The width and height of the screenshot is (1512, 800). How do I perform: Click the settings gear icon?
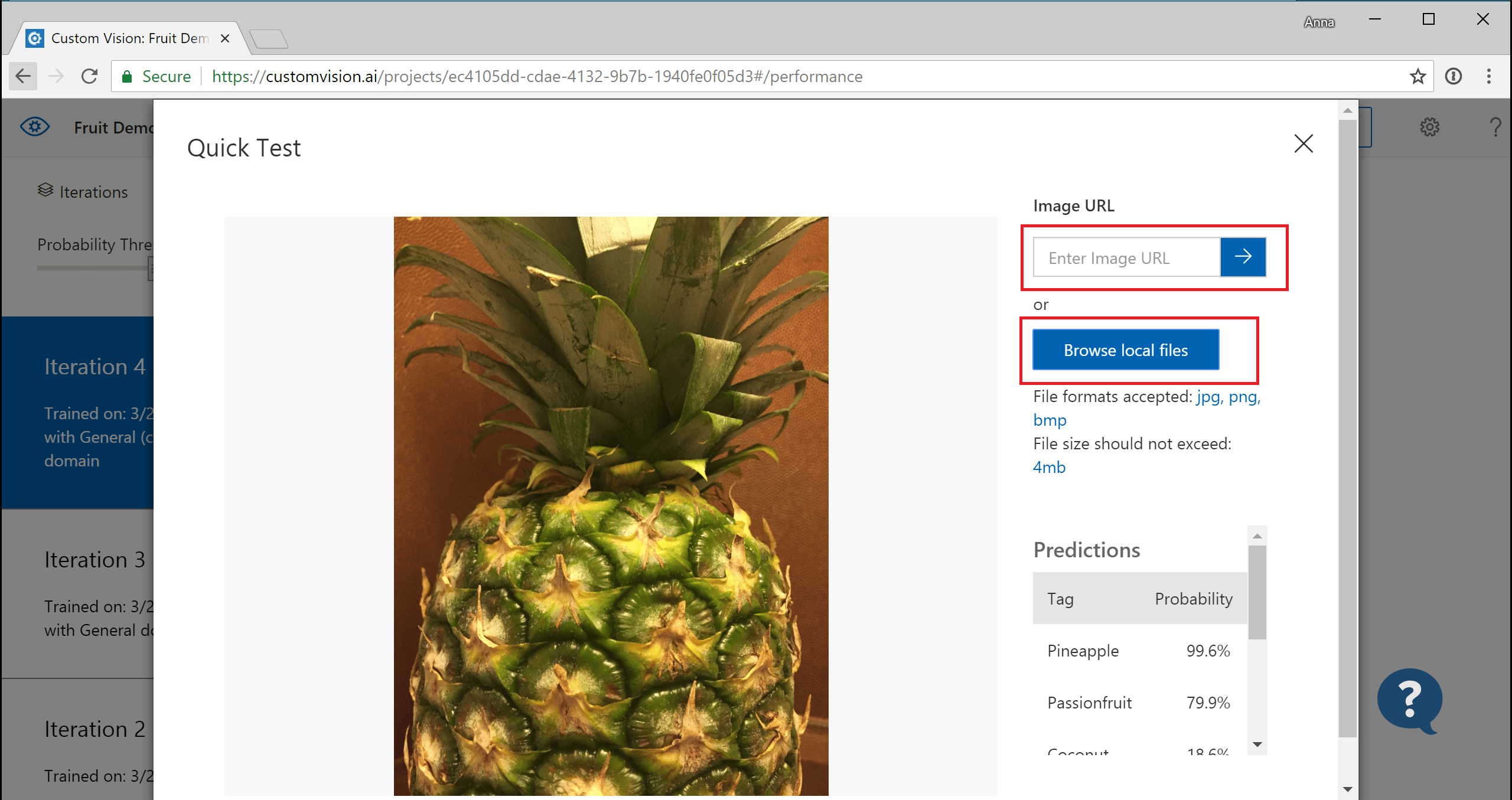click(1428, 127)
